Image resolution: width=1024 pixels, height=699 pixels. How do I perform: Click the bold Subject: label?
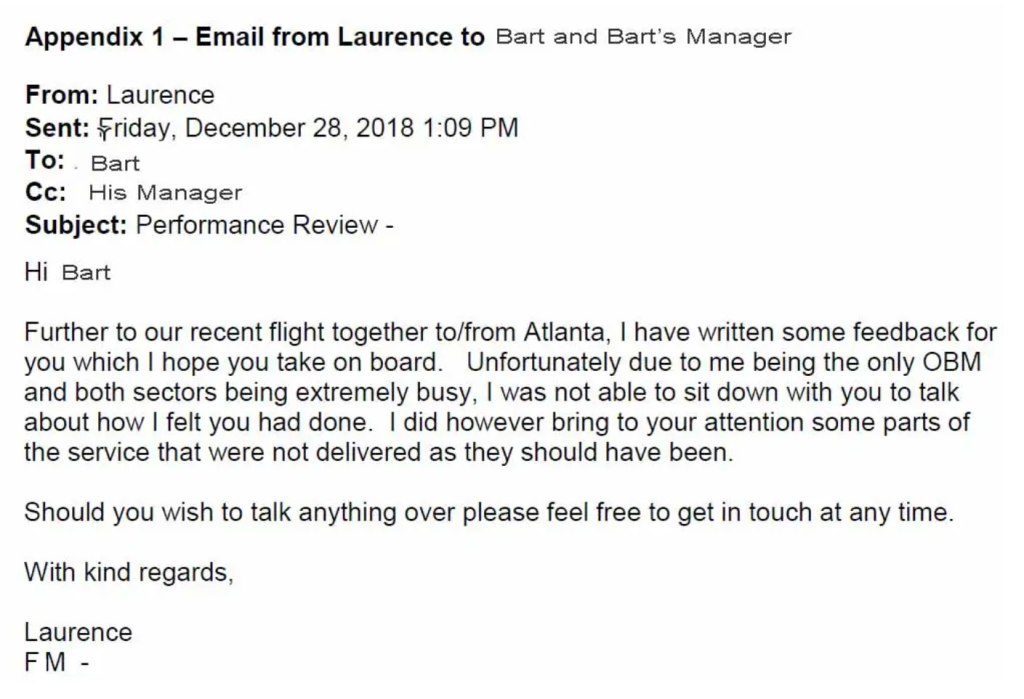tap(76, 225)
